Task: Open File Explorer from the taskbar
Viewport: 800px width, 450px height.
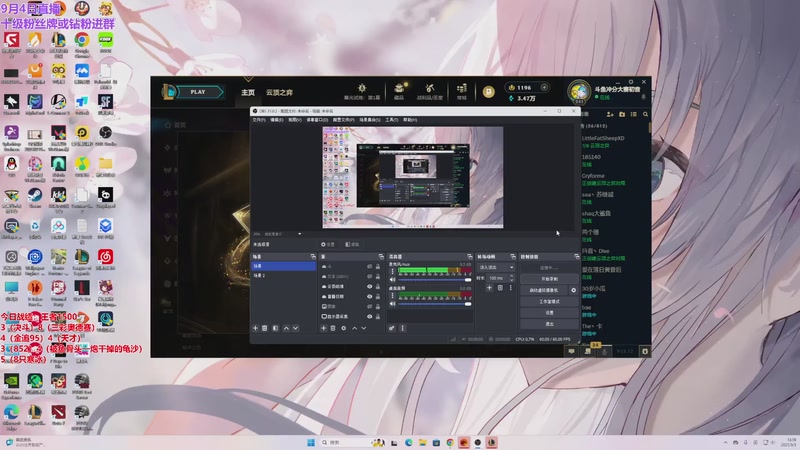Action: click(422, 442)
